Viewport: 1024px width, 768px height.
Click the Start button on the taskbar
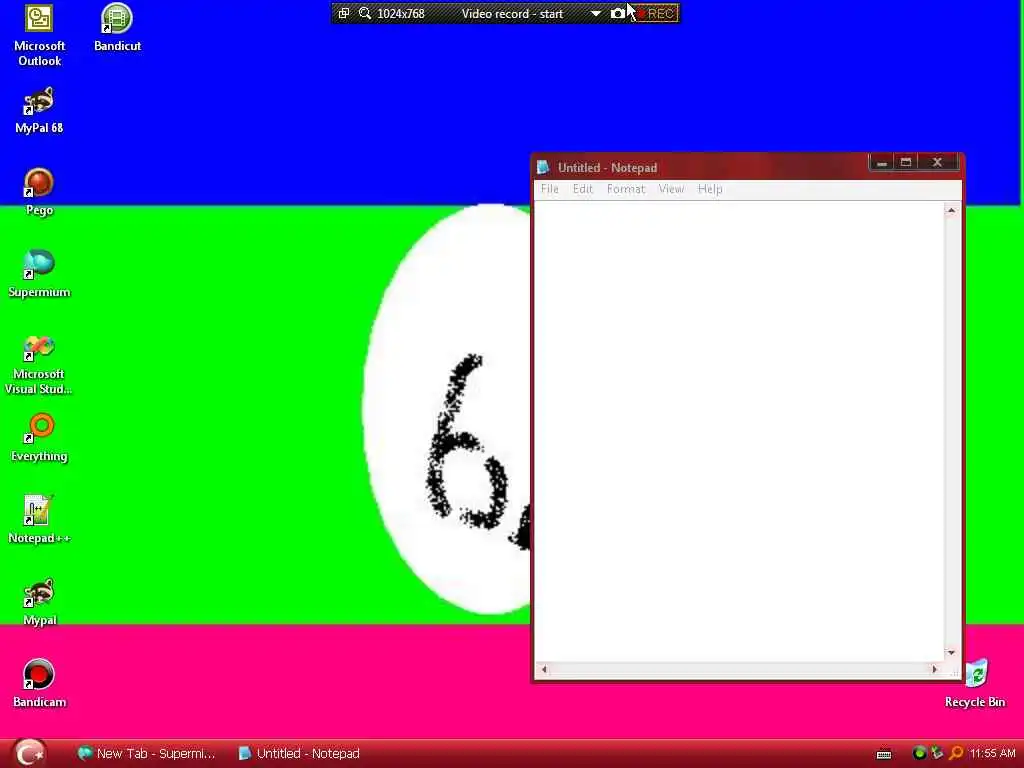pyautogui.click(x=29, y=753)
